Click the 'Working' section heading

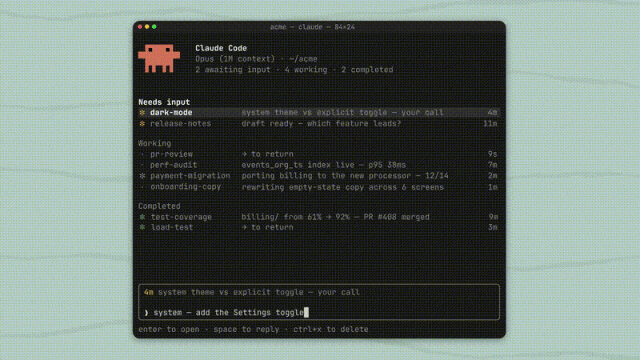point(155,143)
